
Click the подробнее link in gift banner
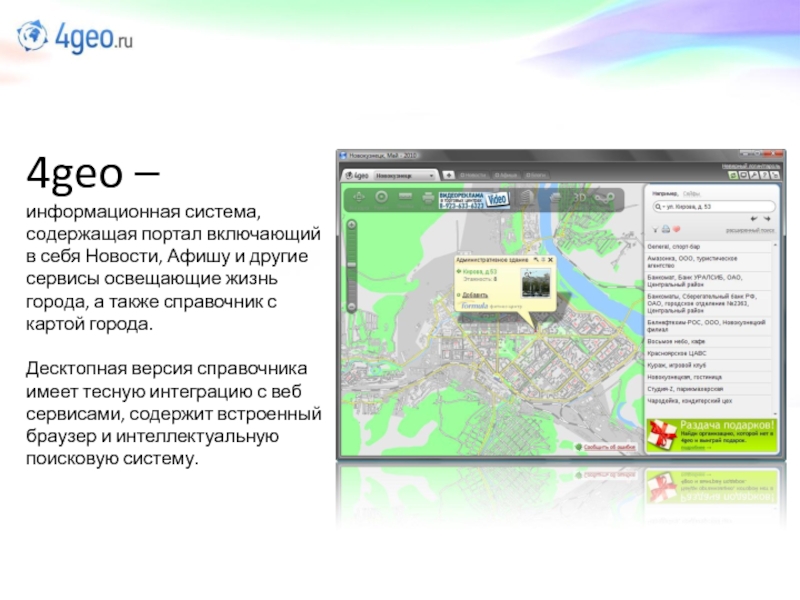pyautogui.click(x=695, y=447)
